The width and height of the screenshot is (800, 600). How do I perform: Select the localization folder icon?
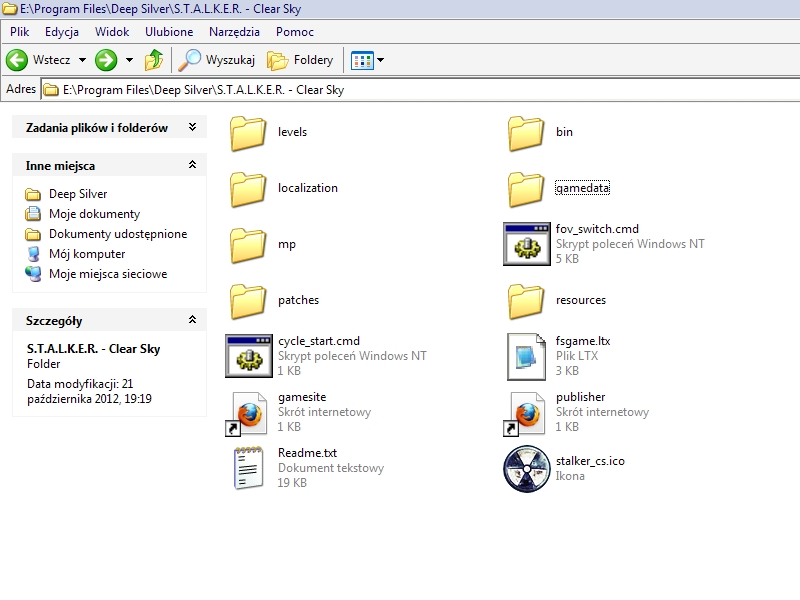pos(248,189)
